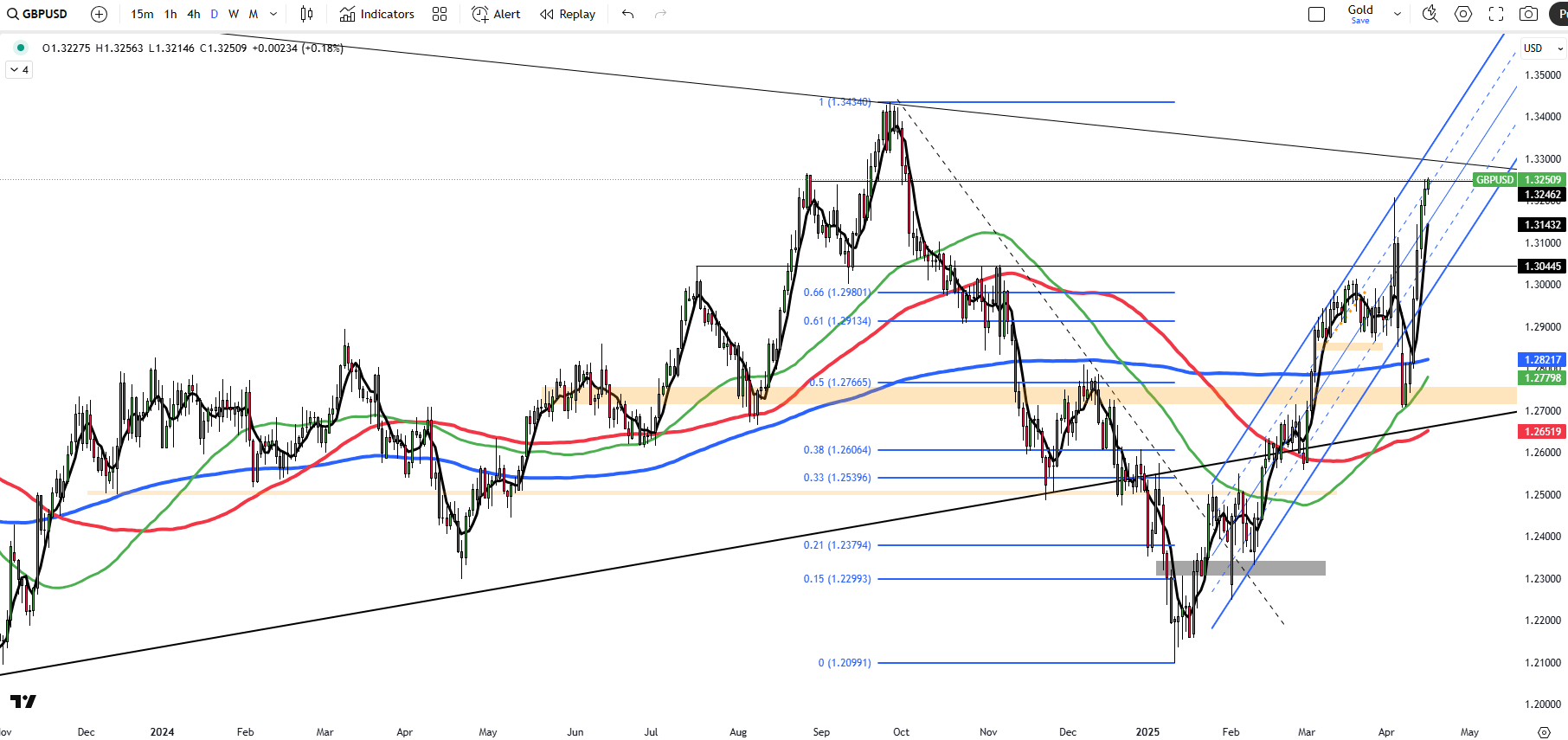Screen dimensions: 1568x740
Task: Take a chart snapshot with the camera icon
Action: (x=1529, y=14)
